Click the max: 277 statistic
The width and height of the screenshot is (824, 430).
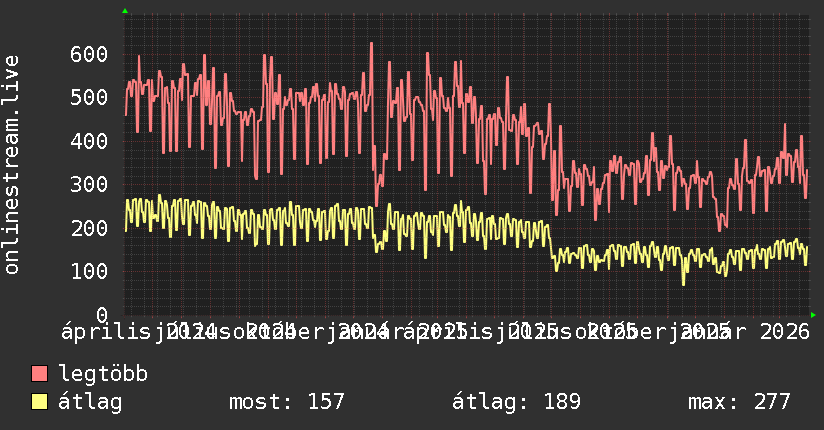click(x=739, y=402)
